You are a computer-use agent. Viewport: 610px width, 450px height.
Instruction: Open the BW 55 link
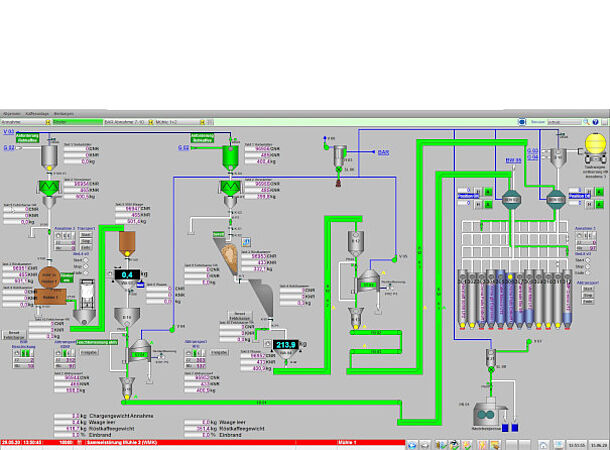point(514,160)
